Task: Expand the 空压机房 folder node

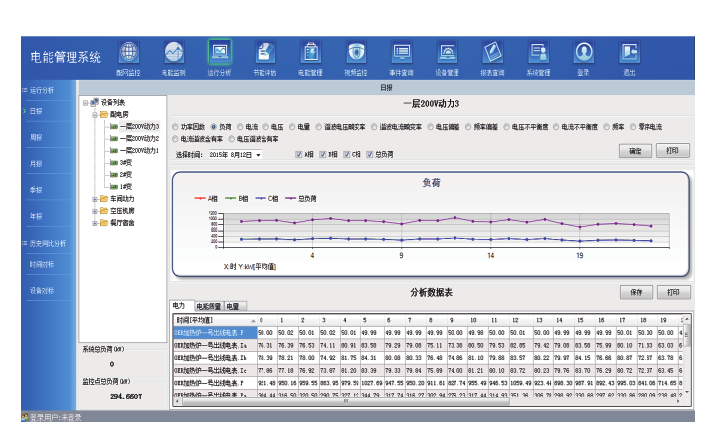Action: (x=95, y=210)
